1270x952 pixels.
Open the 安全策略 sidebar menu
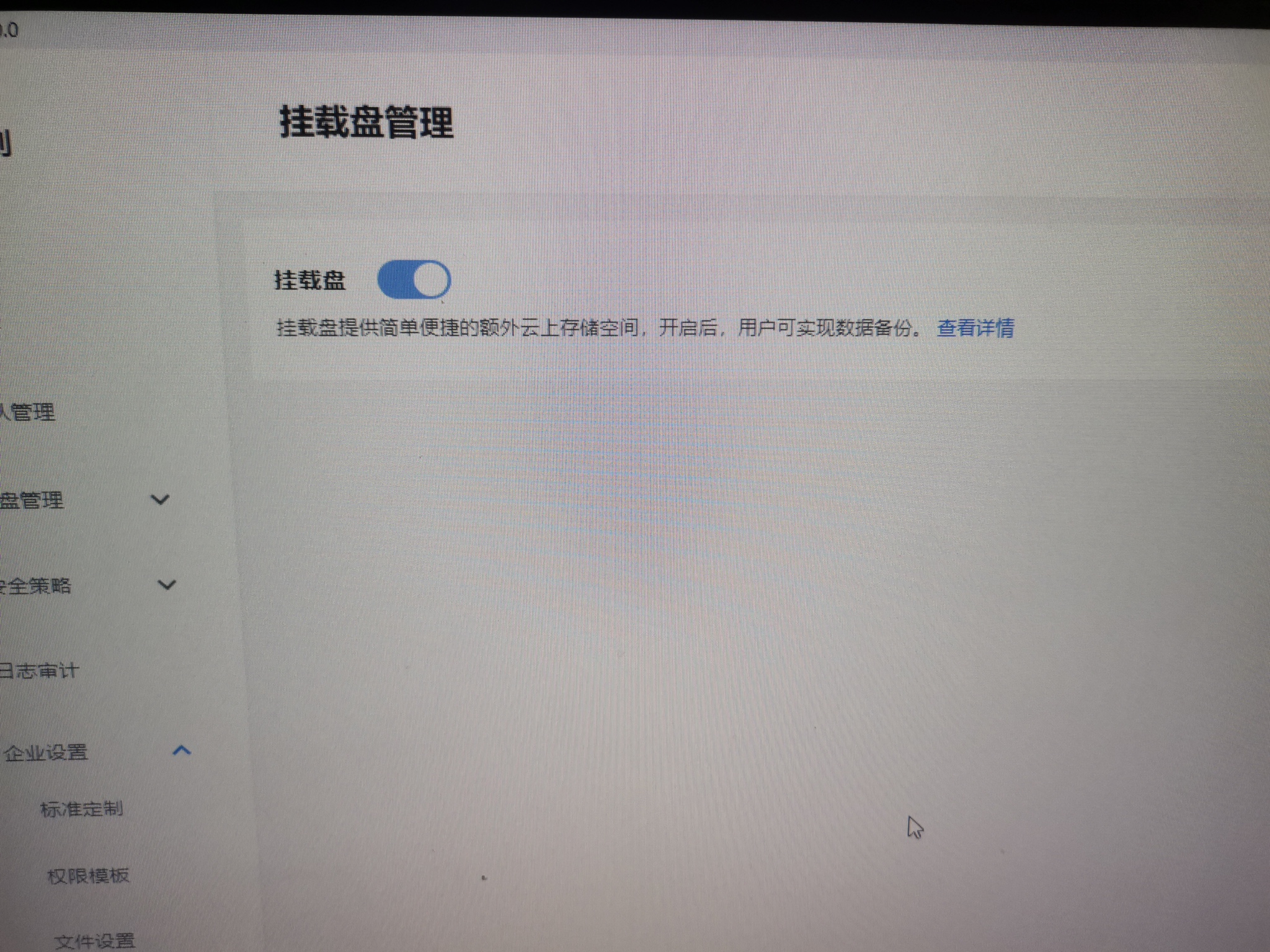coord(36,586)
